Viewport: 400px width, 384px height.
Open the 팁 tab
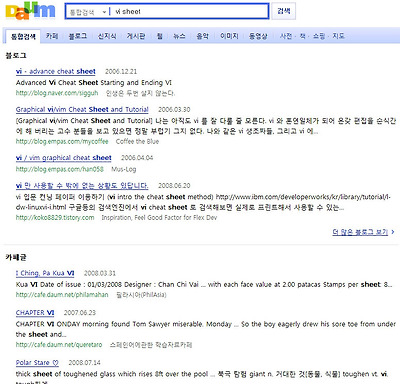(160, 36)
